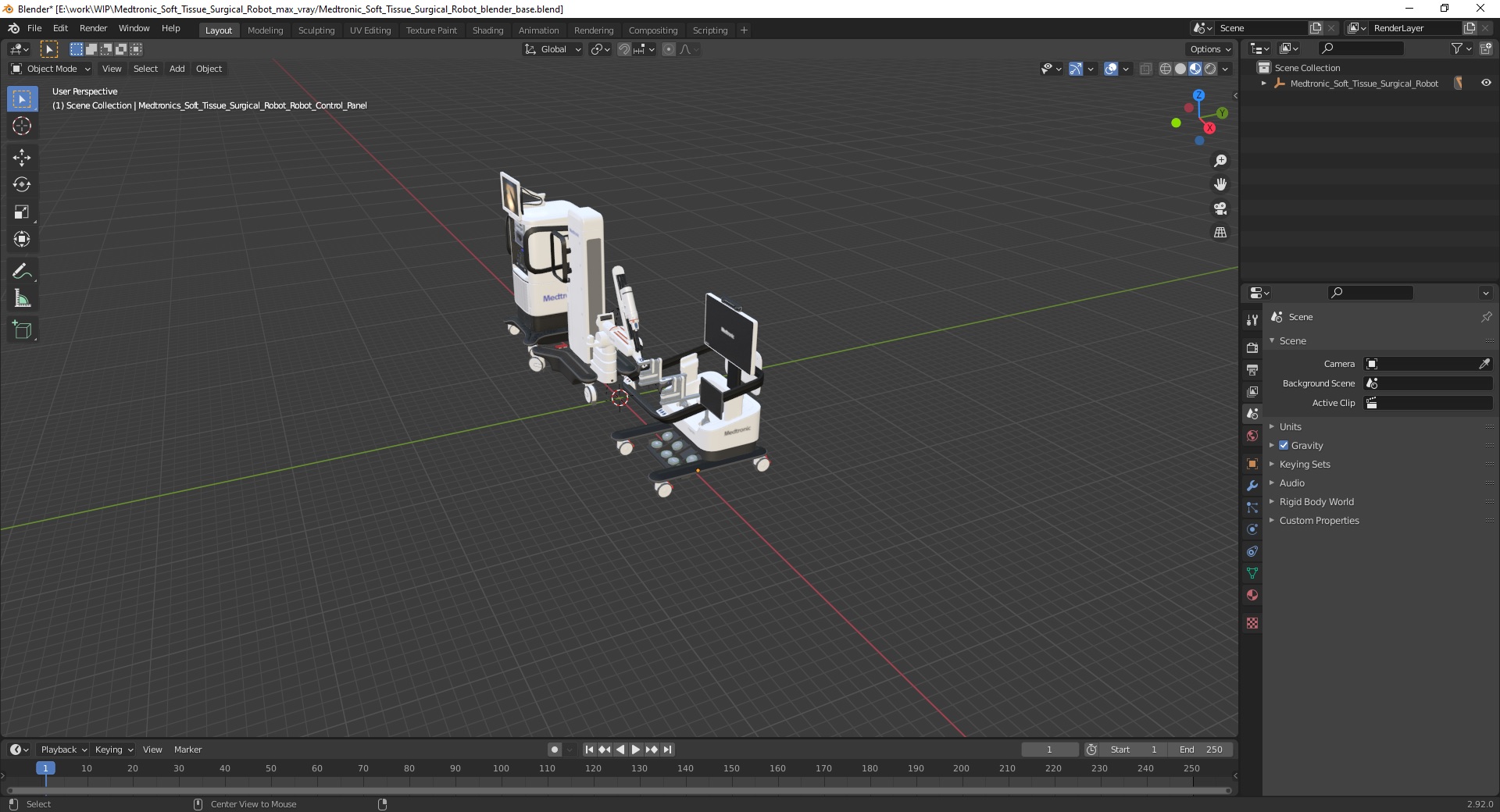Open the Render properties tab
The width and height of the screenshot is (1500, 812).
(x=1252, y=347)
